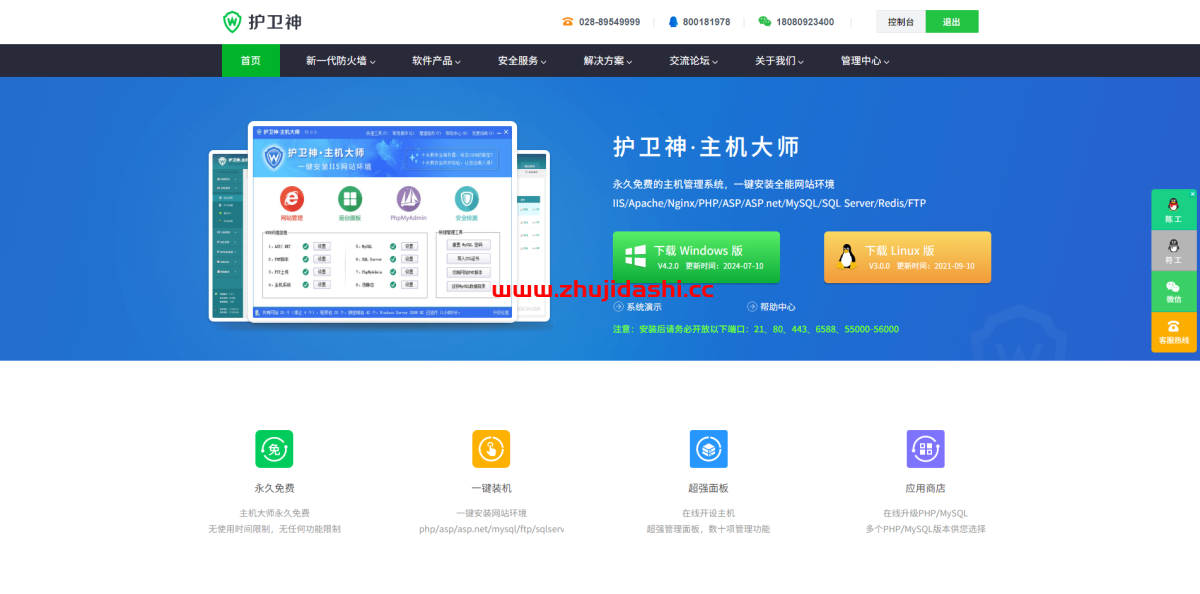Open 客服热线 hotline in side widget
Viewport: 1200px width, 594px height.
pos(1173,332)
